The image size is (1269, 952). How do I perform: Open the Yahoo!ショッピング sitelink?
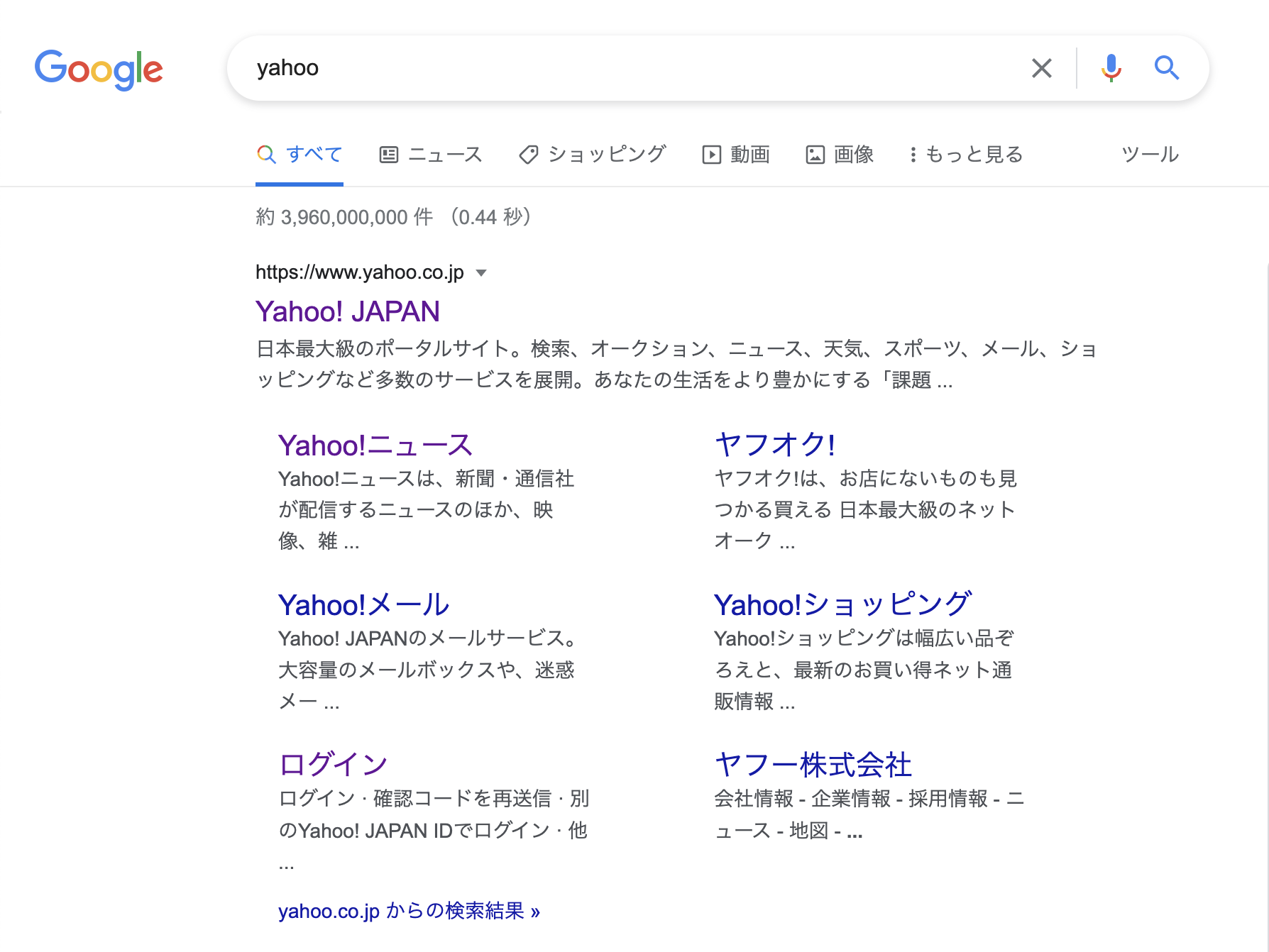[842, 604]
